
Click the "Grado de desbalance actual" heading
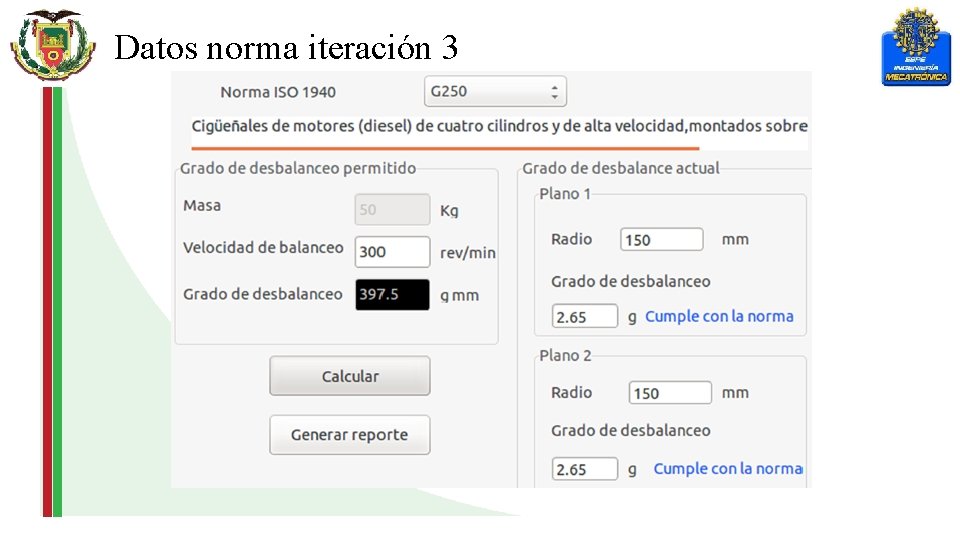pos(620,168)
